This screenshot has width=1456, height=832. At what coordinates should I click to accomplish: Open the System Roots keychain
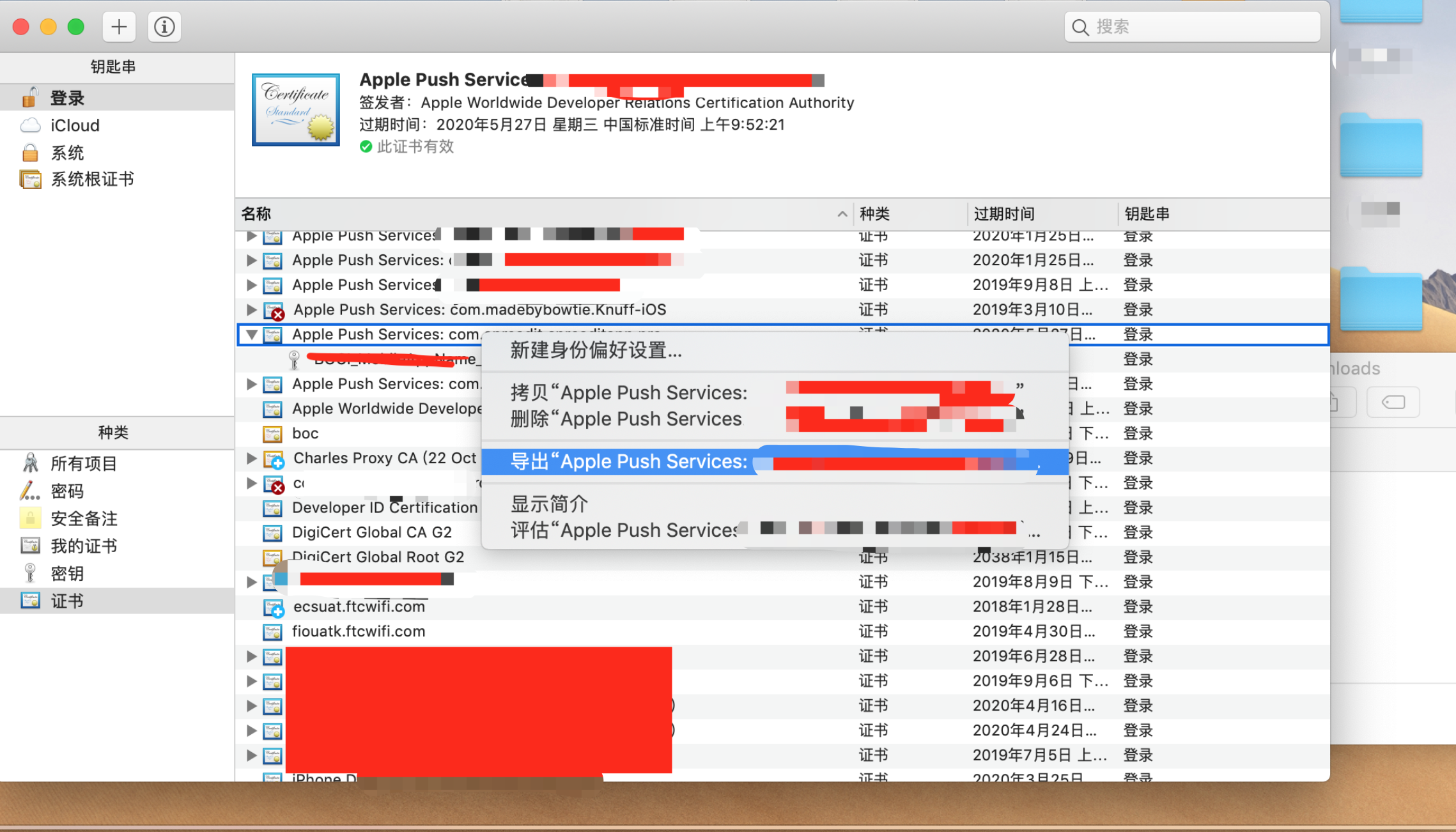click(92, 180)
